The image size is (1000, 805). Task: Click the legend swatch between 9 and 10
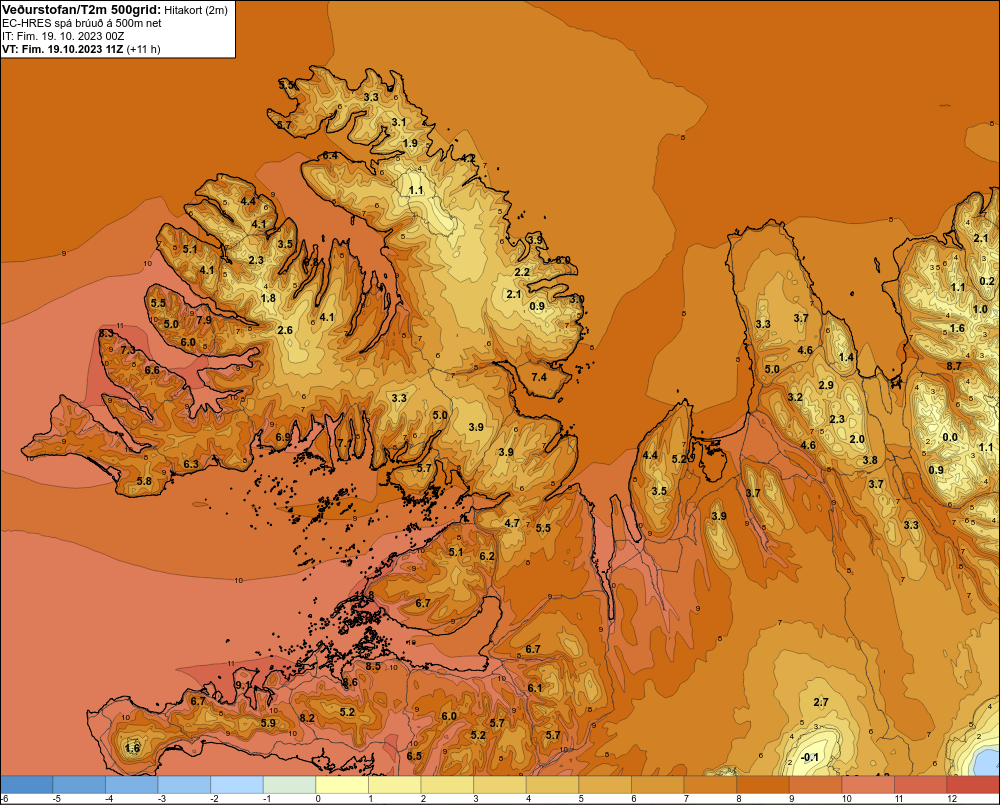[x=815, y=785]
